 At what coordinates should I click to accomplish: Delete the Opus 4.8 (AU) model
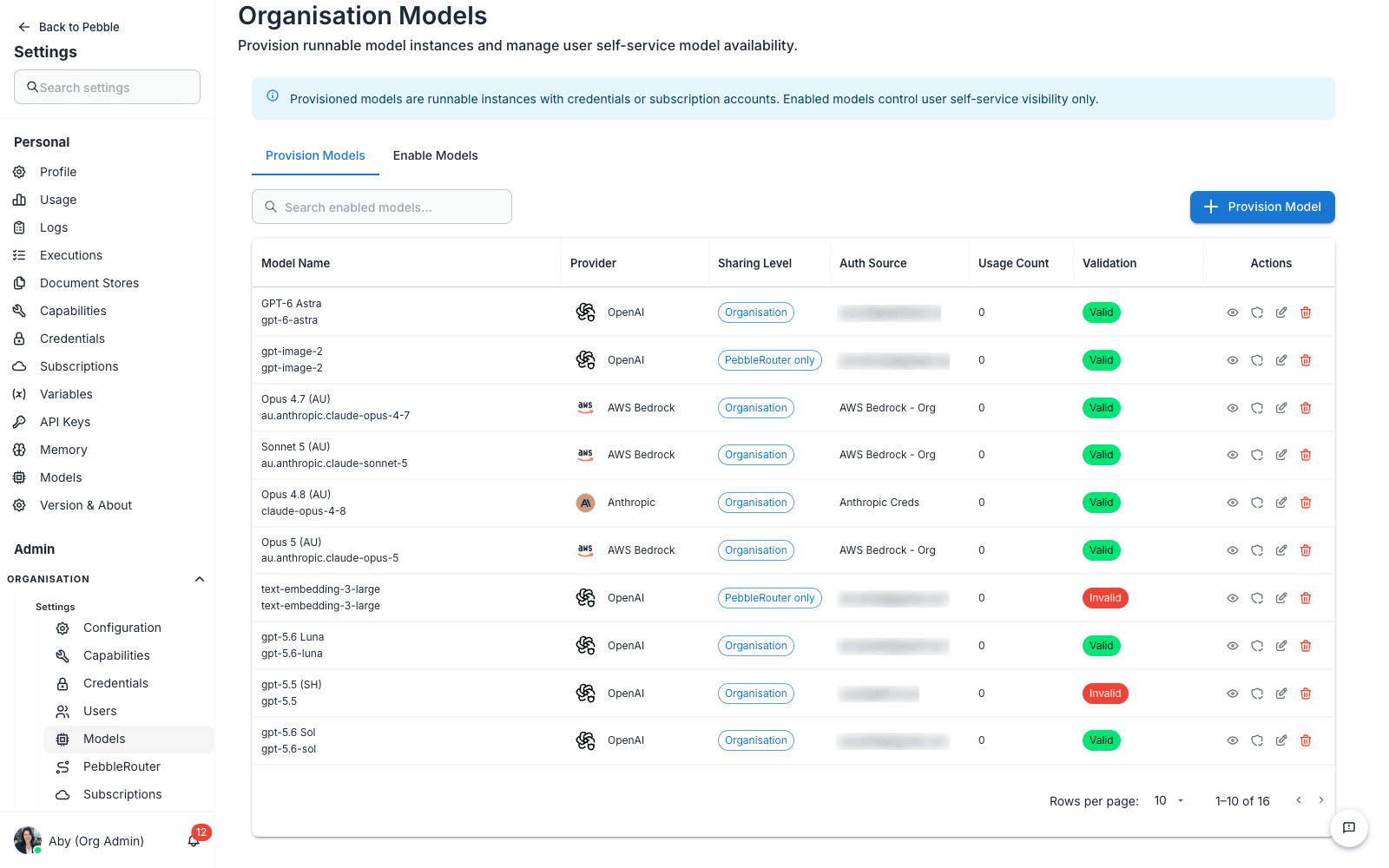click(x=1305, y=503)
